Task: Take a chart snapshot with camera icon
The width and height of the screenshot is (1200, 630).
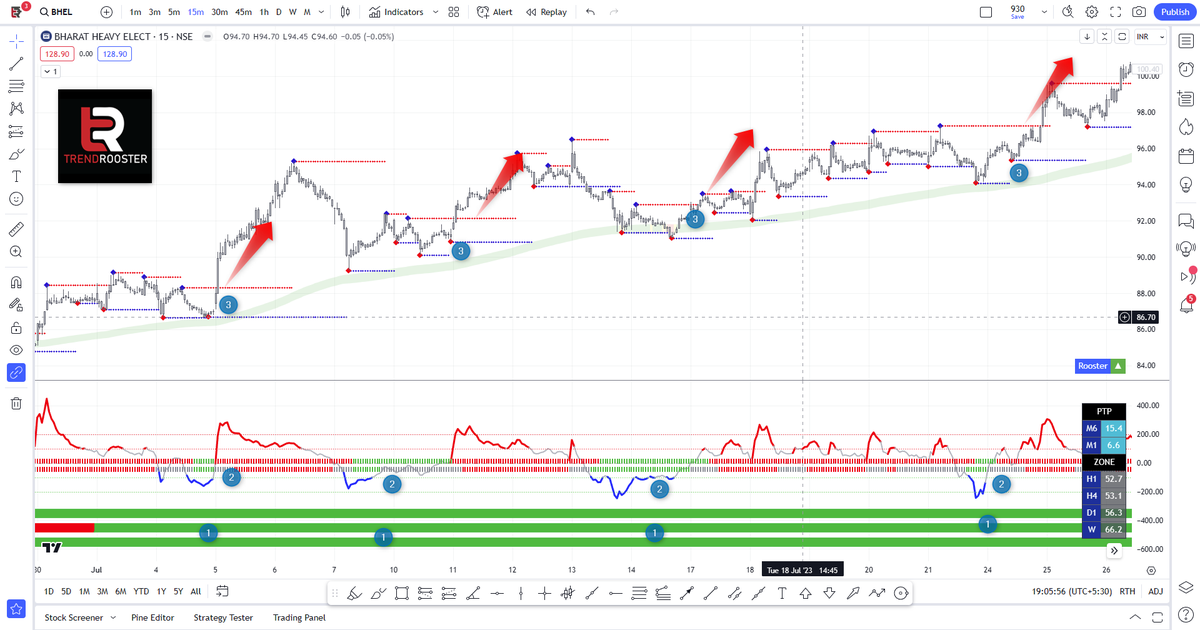Action: point(1139,12)
